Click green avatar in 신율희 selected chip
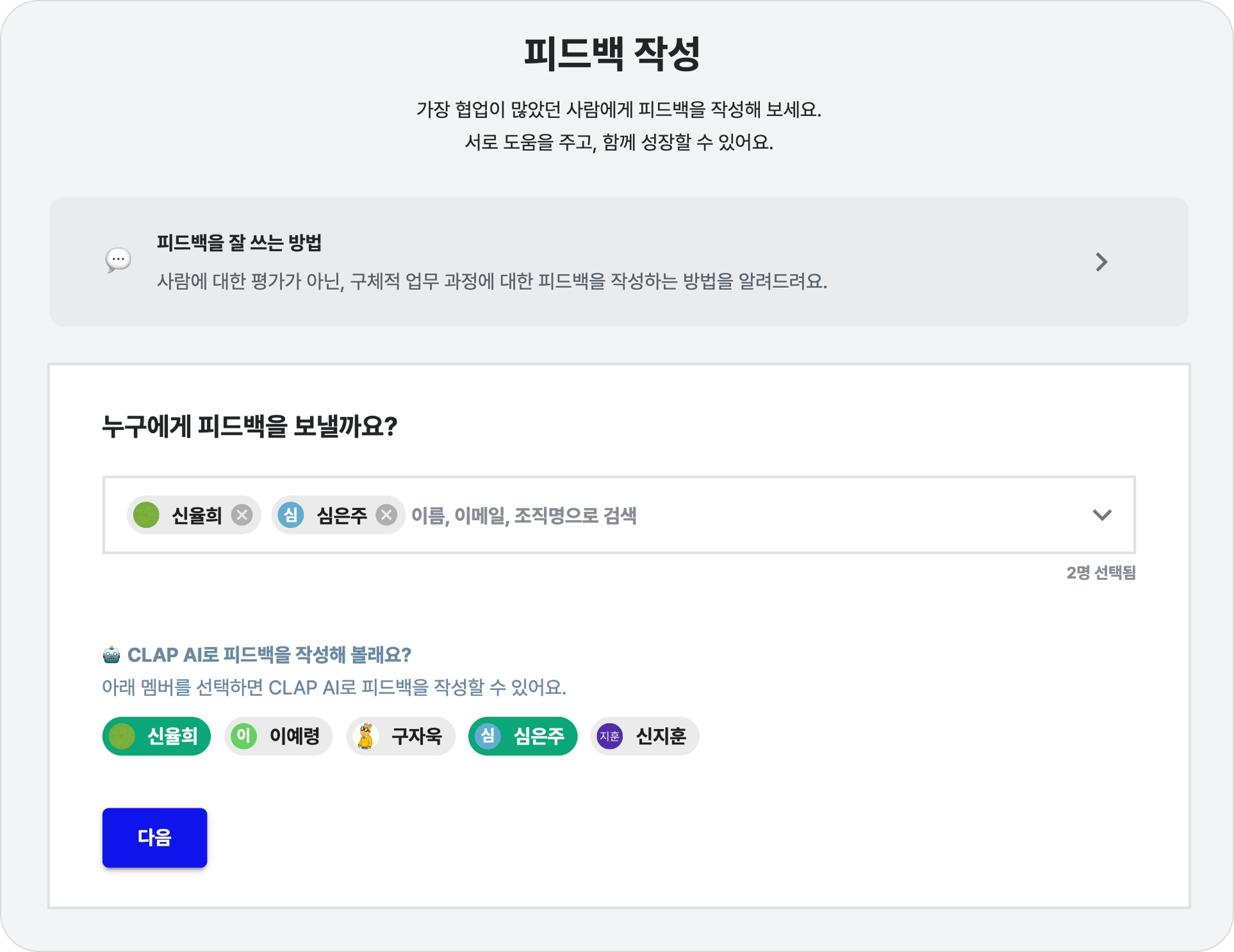The height and width of the screenshot is (952, 1234). click(146, 515)
